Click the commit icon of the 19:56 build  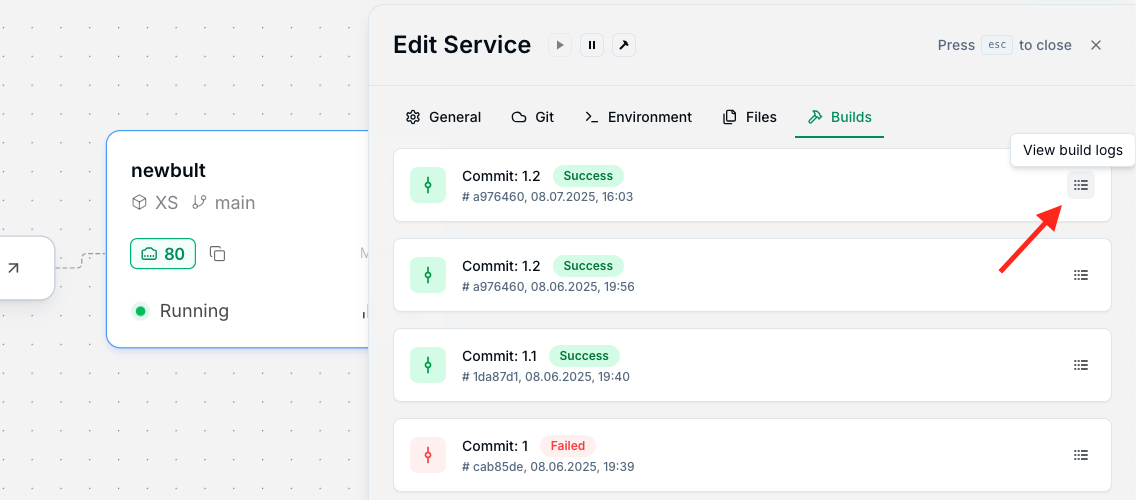pos(427,275)
